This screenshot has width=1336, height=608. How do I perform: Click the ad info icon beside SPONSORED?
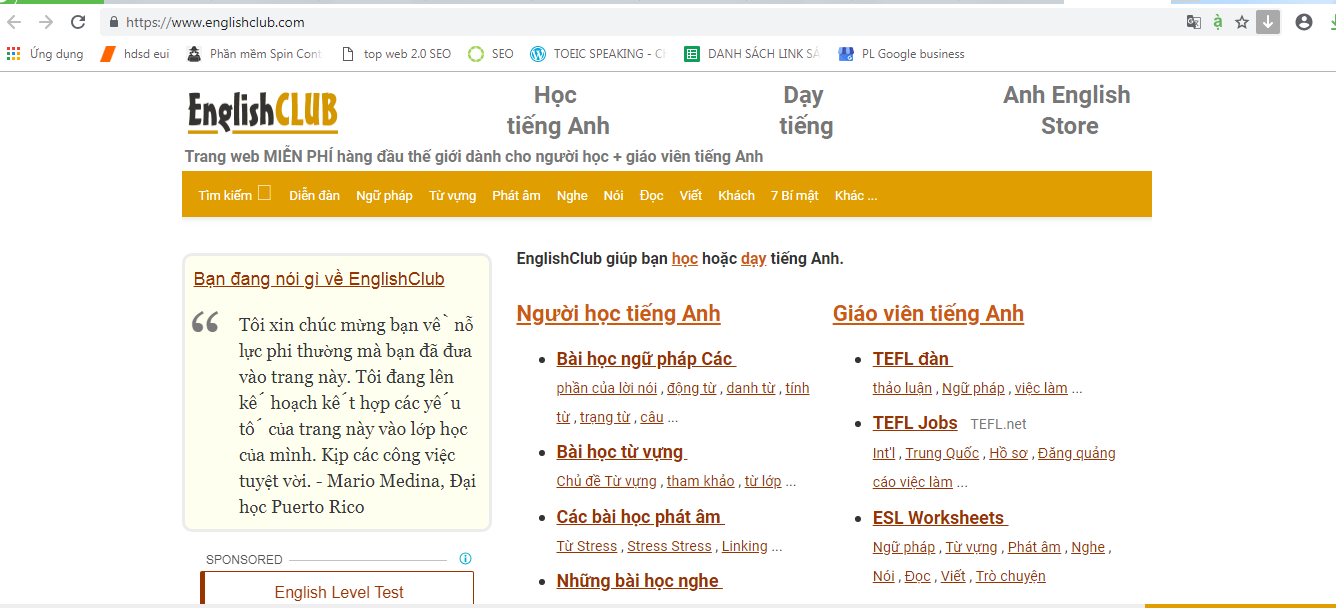(x=465, y=559)
